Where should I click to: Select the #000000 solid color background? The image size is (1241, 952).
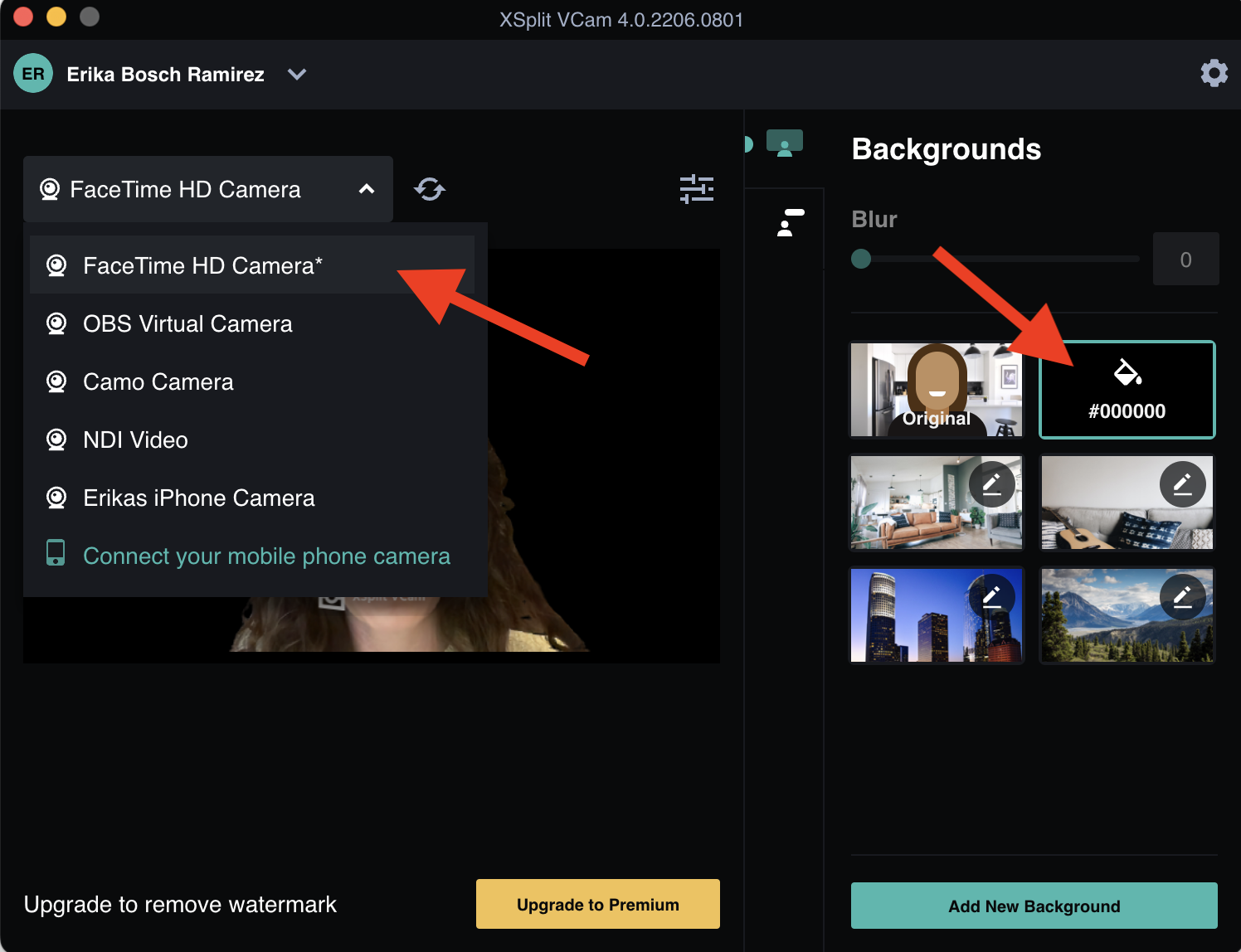click(x=1127, y=390)
